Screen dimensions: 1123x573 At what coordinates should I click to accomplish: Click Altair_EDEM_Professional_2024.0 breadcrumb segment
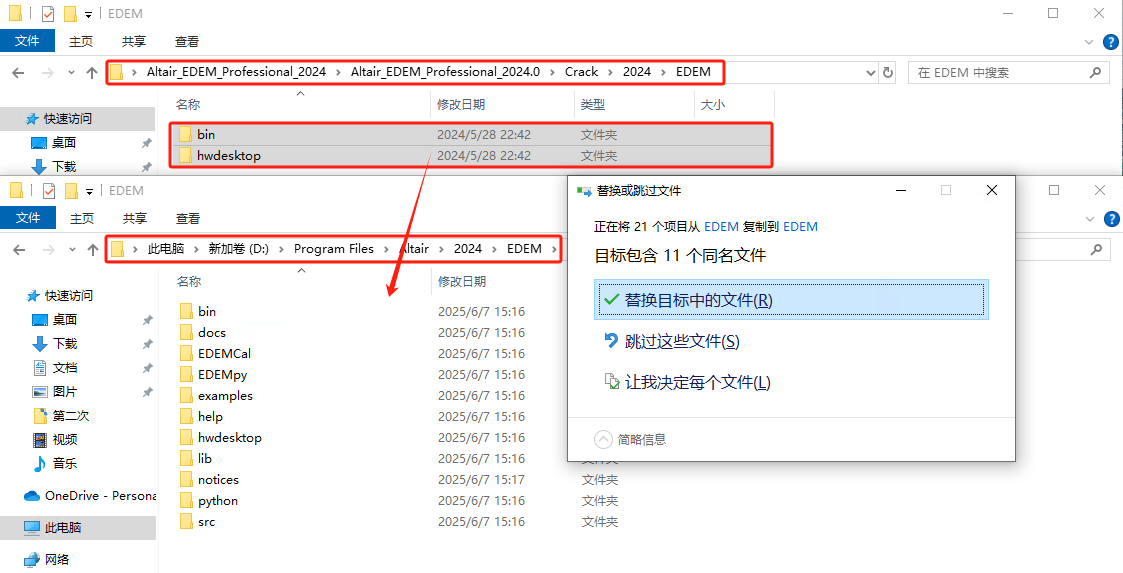coord(445,72)
